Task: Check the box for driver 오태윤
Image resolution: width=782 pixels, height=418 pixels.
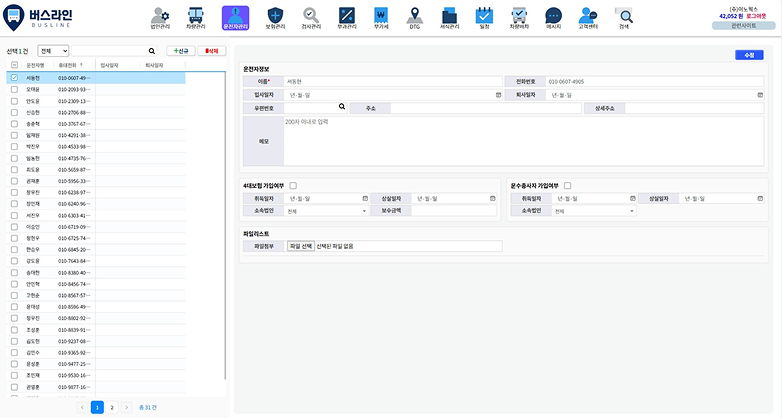Action: [13, 90]
